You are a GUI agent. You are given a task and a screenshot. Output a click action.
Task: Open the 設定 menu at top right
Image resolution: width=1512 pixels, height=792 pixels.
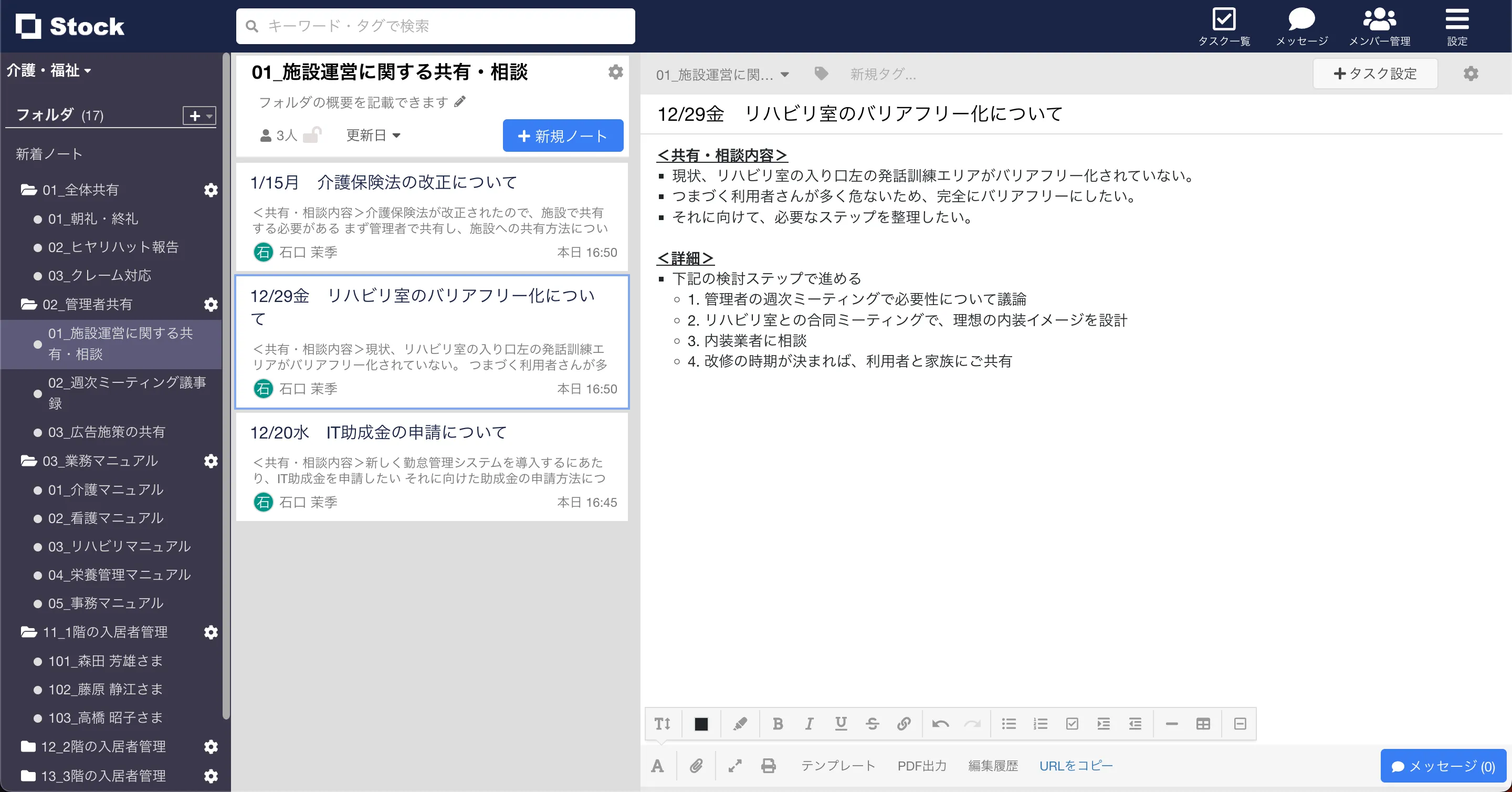(x=1457, y=19)
